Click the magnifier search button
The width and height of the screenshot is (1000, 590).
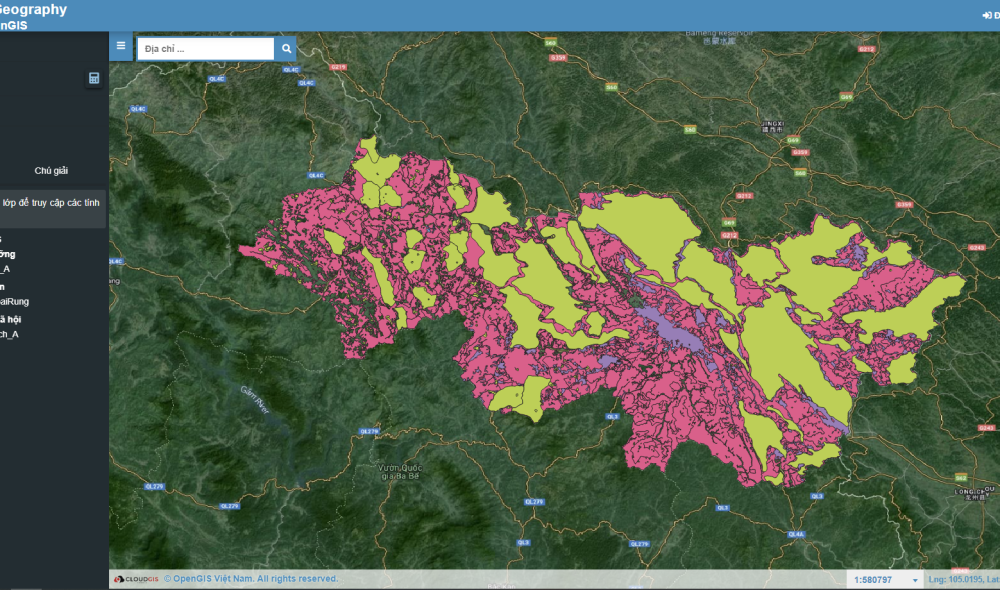[285, 48]
